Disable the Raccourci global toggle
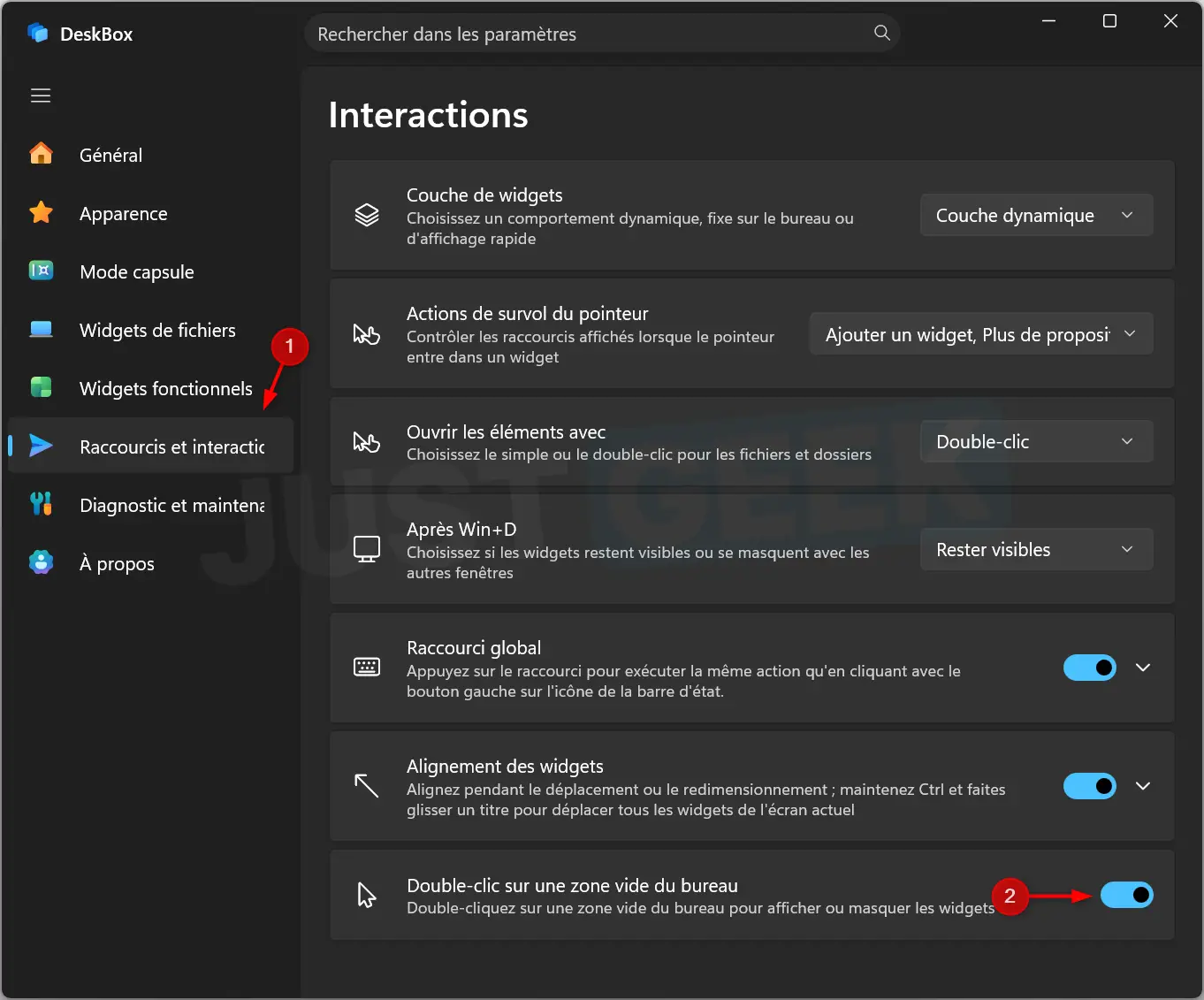1204x1000 pixels. (1090, 668)
